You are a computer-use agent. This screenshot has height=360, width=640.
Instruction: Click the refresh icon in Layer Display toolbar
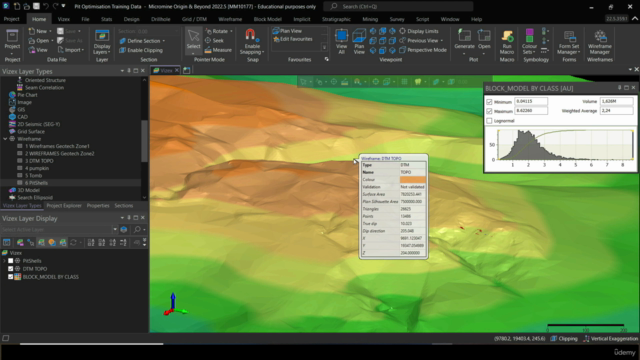point(73,243)
